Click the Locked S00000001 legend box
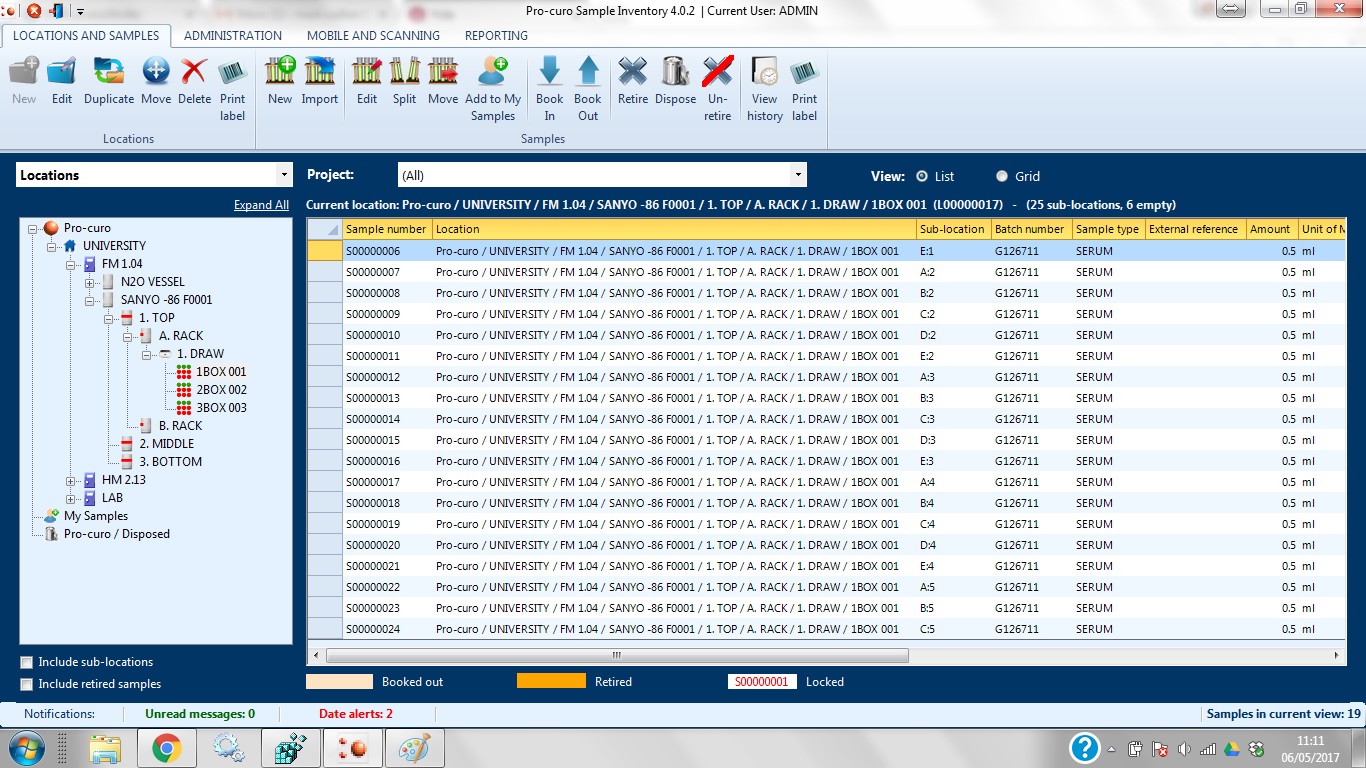The height and width of the screenshot is (768, 1366). (x=762, y=682)
